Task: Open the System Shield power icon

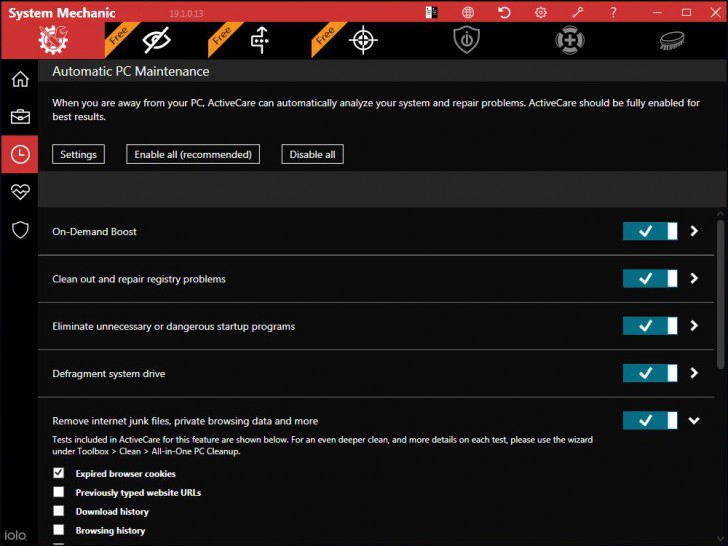Action: click(467, 40)
